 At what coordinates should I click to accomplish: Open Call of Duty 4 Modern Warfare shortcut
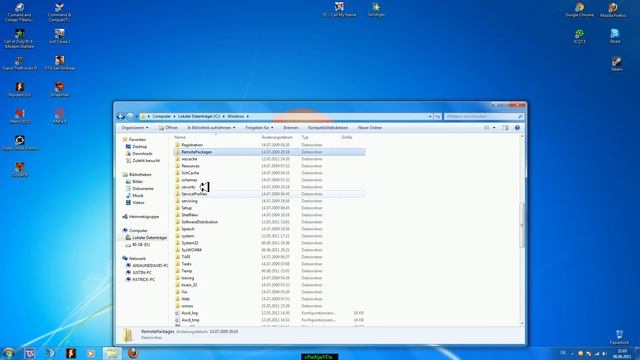(19, 39)
